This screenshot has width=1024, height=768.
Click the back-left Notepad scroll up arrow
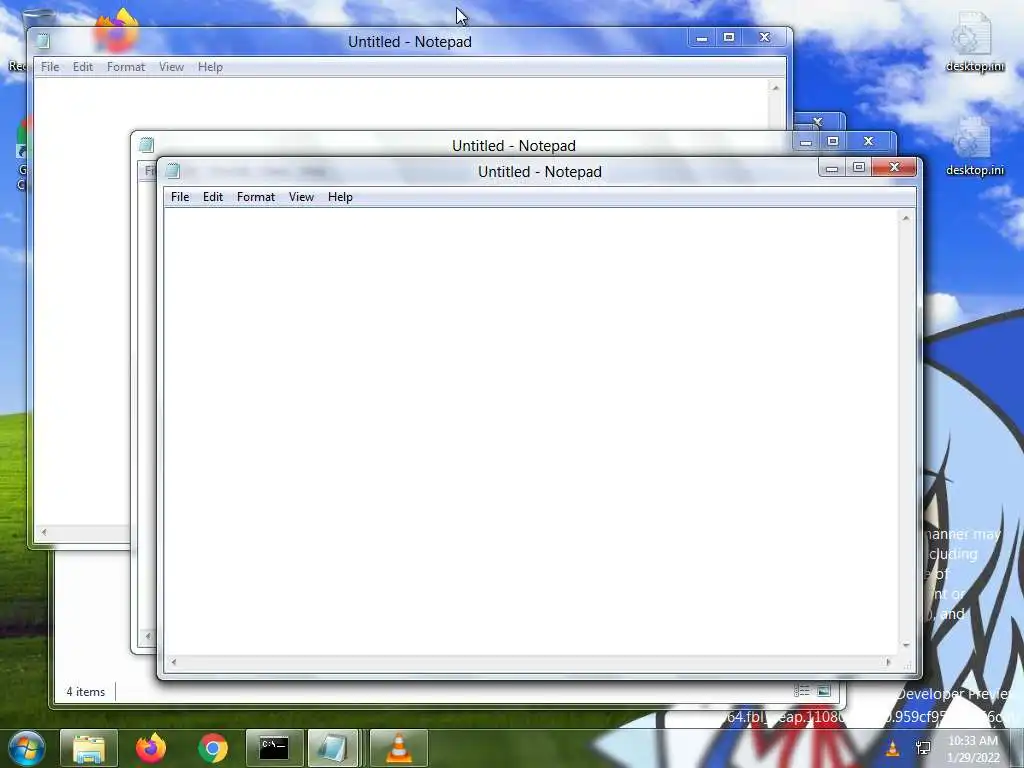[x=776, y=88]
